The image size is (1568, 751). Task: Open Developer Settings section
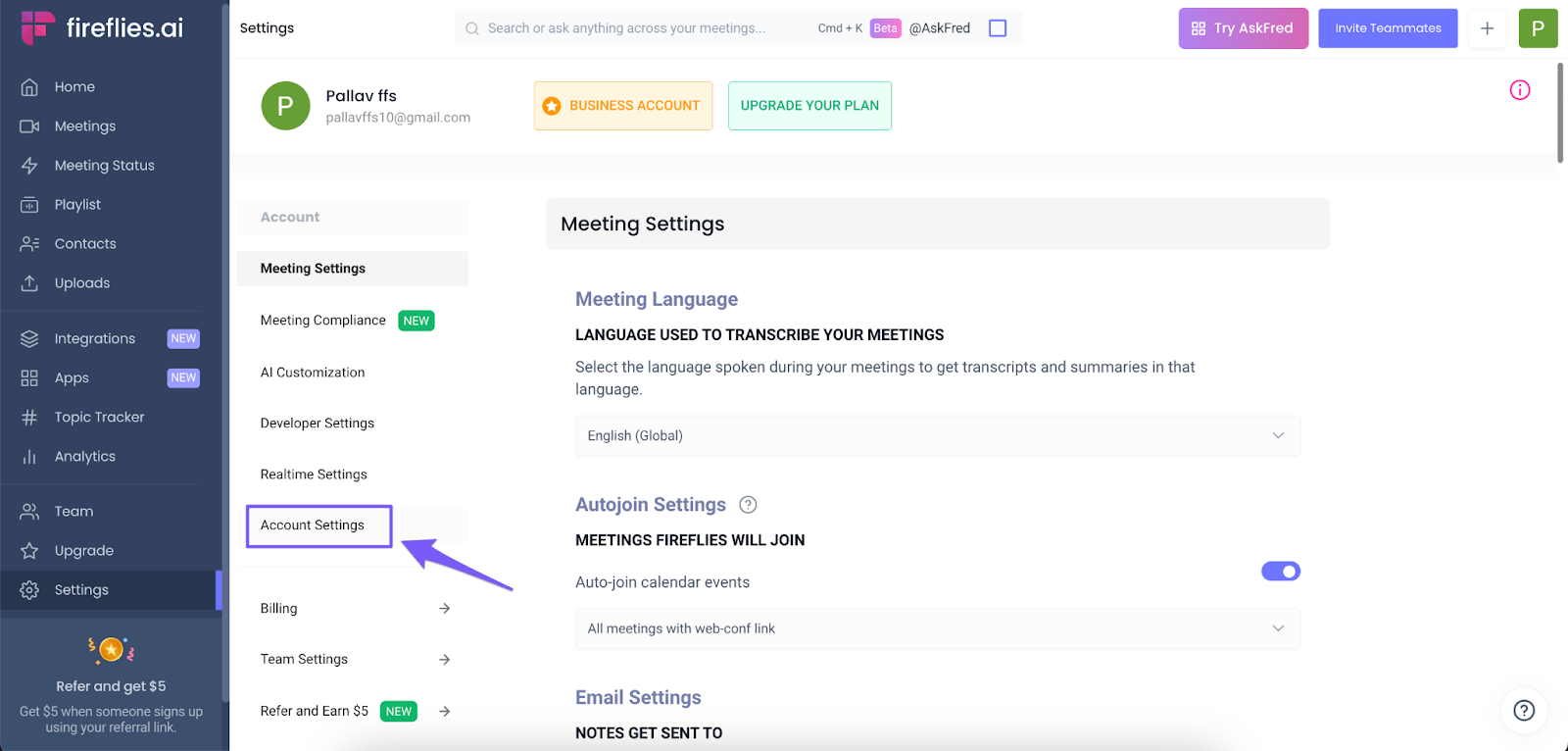tap(318, 424)
